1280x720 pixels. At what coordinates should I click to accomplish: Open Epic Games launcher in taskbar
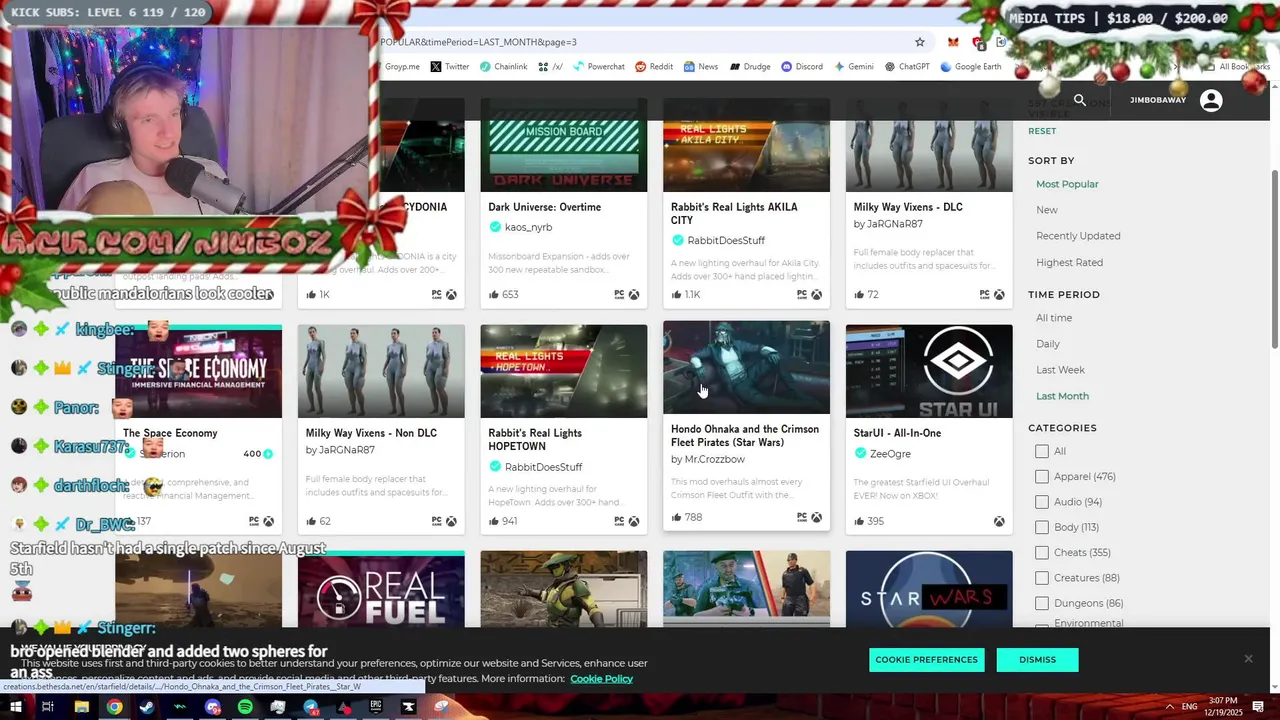(x=376, y=707)
